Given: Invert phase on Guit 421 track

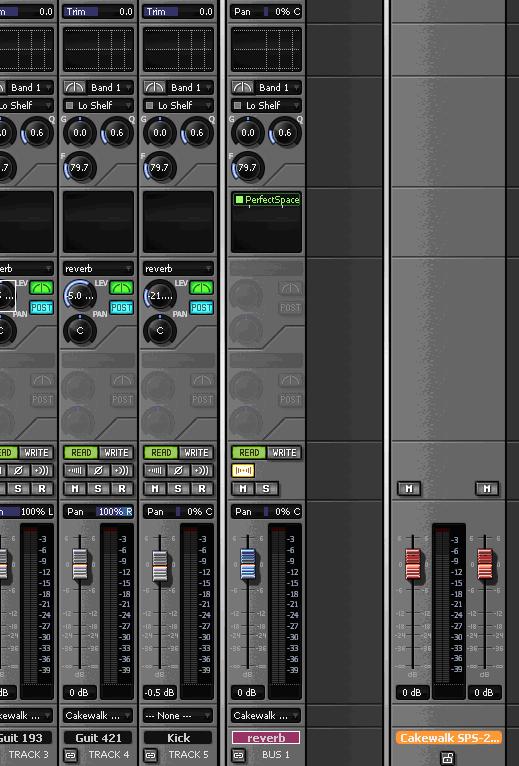Looking at the screenshot, I should coord(98,470).
